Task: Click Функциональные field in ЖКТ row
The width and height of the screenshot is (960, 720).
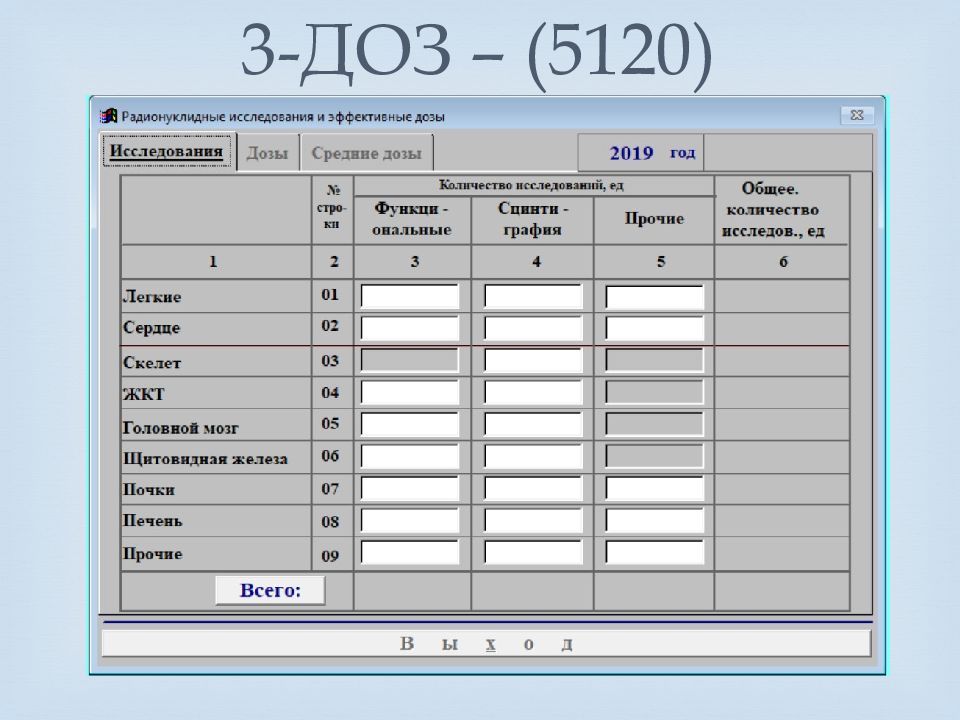Action: (409, 393)
